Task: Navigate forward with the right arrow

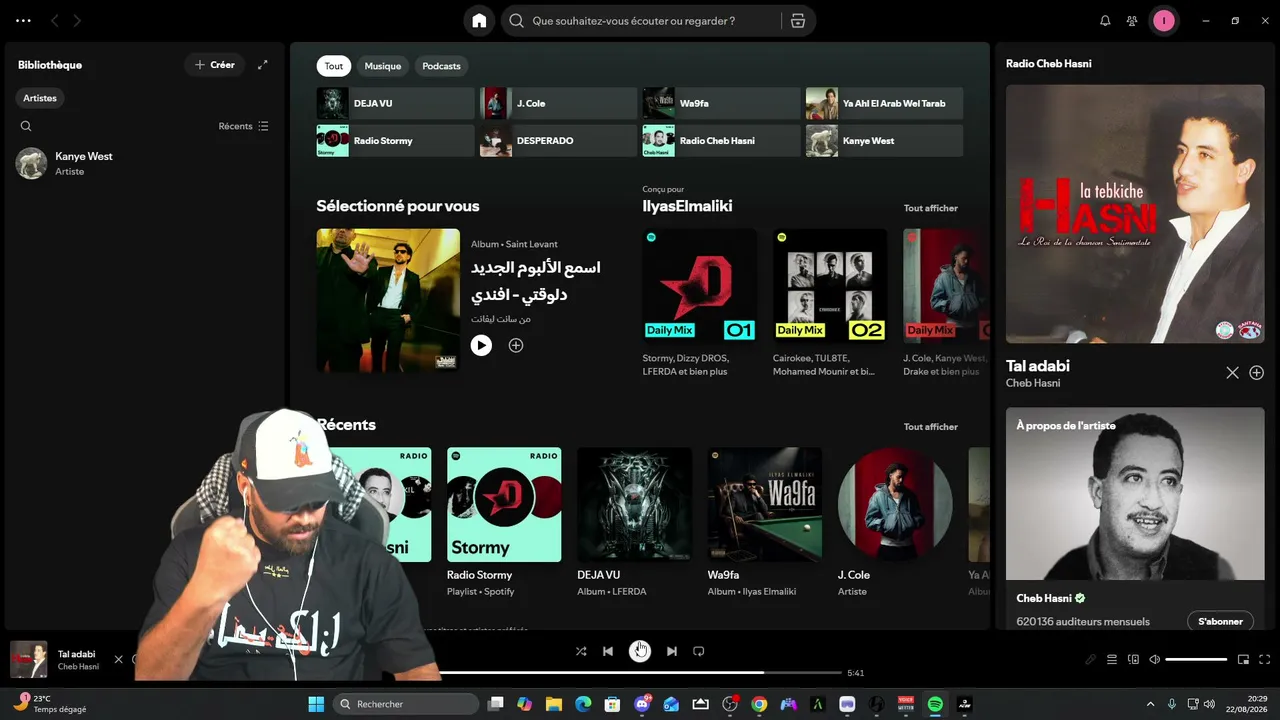Action: click(77, 21)
